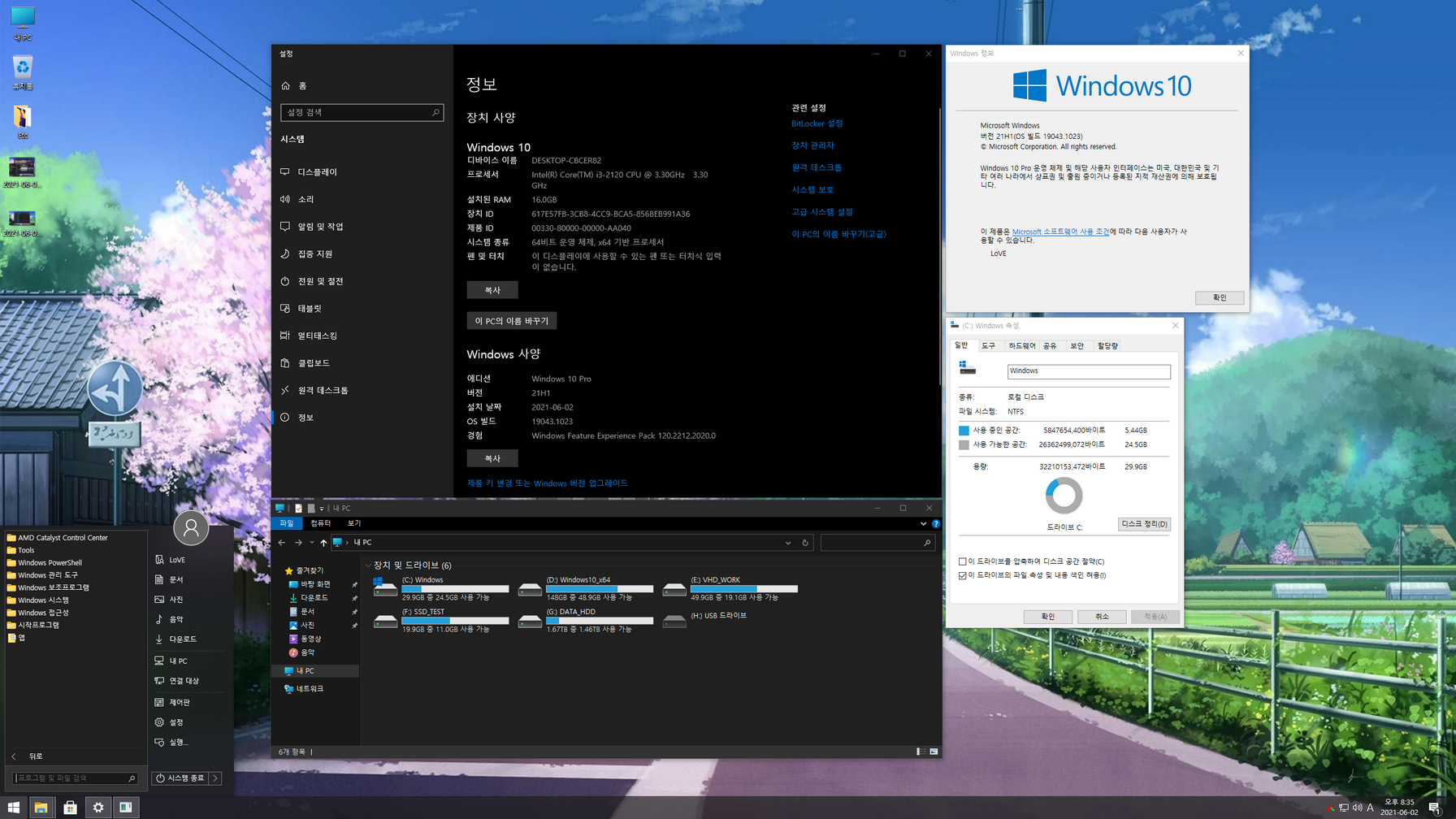This screenshot has height=819, width=1456.
Task: Click the Explorer help question mark icon
Action: [936, 524]
